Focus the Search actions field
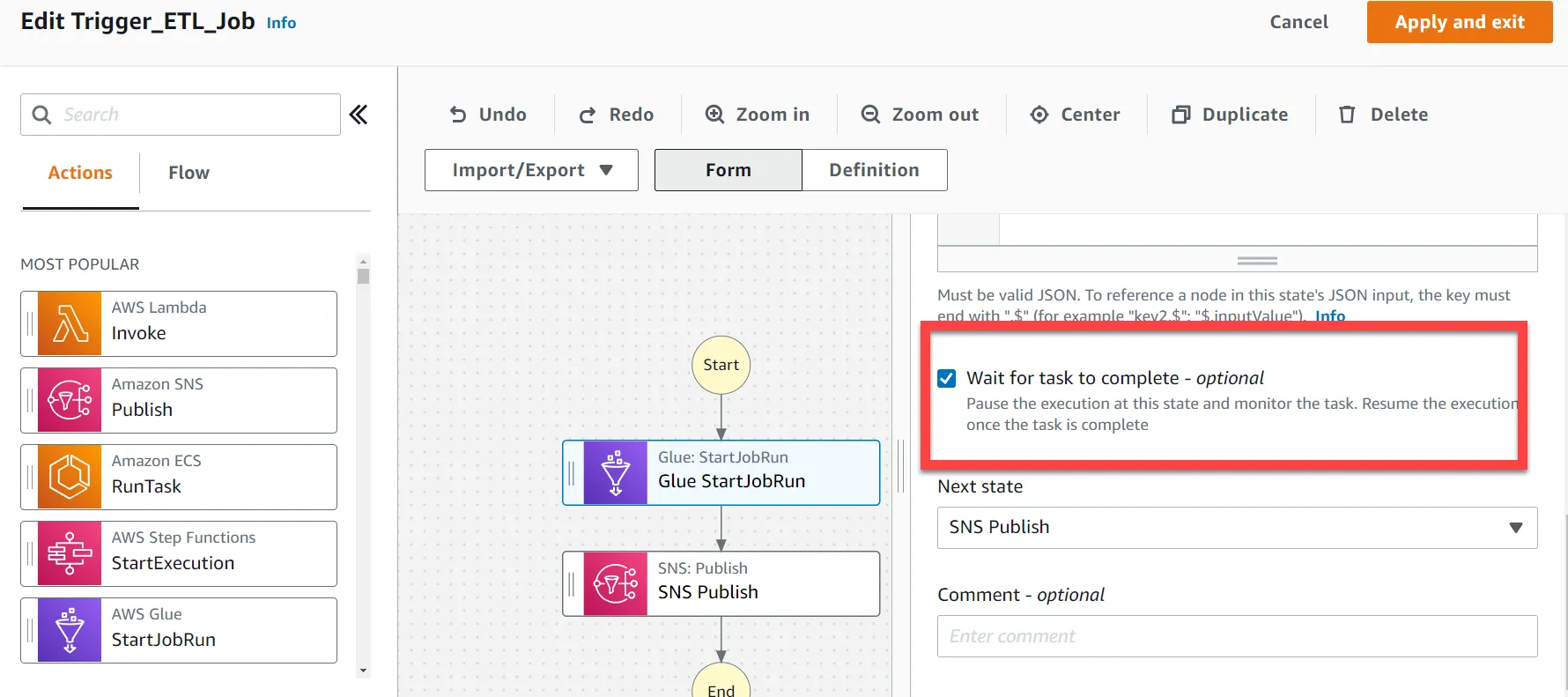This screenshot has height=697, width=1568. [x=181, y=115]
